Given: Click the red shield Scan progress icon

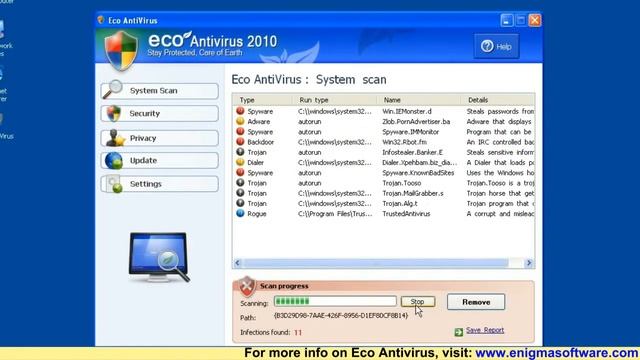Looking at the screenshot, I should click(x=247, y=286).
